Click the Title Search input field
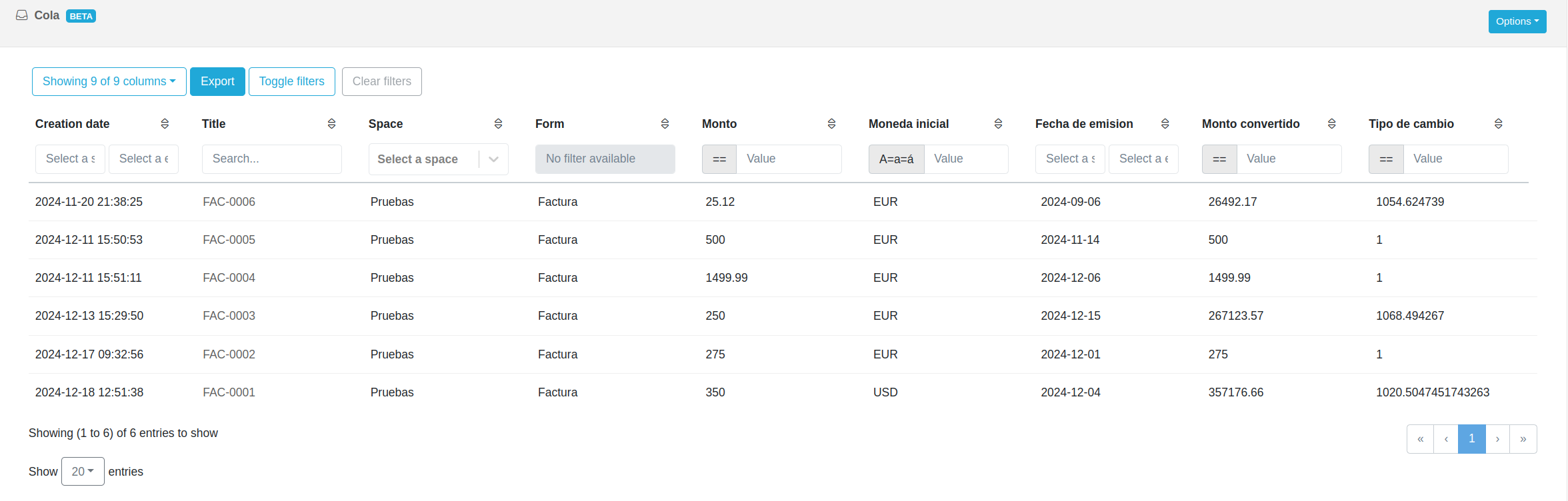This screenshot has height=501, width=1568. 271,159
